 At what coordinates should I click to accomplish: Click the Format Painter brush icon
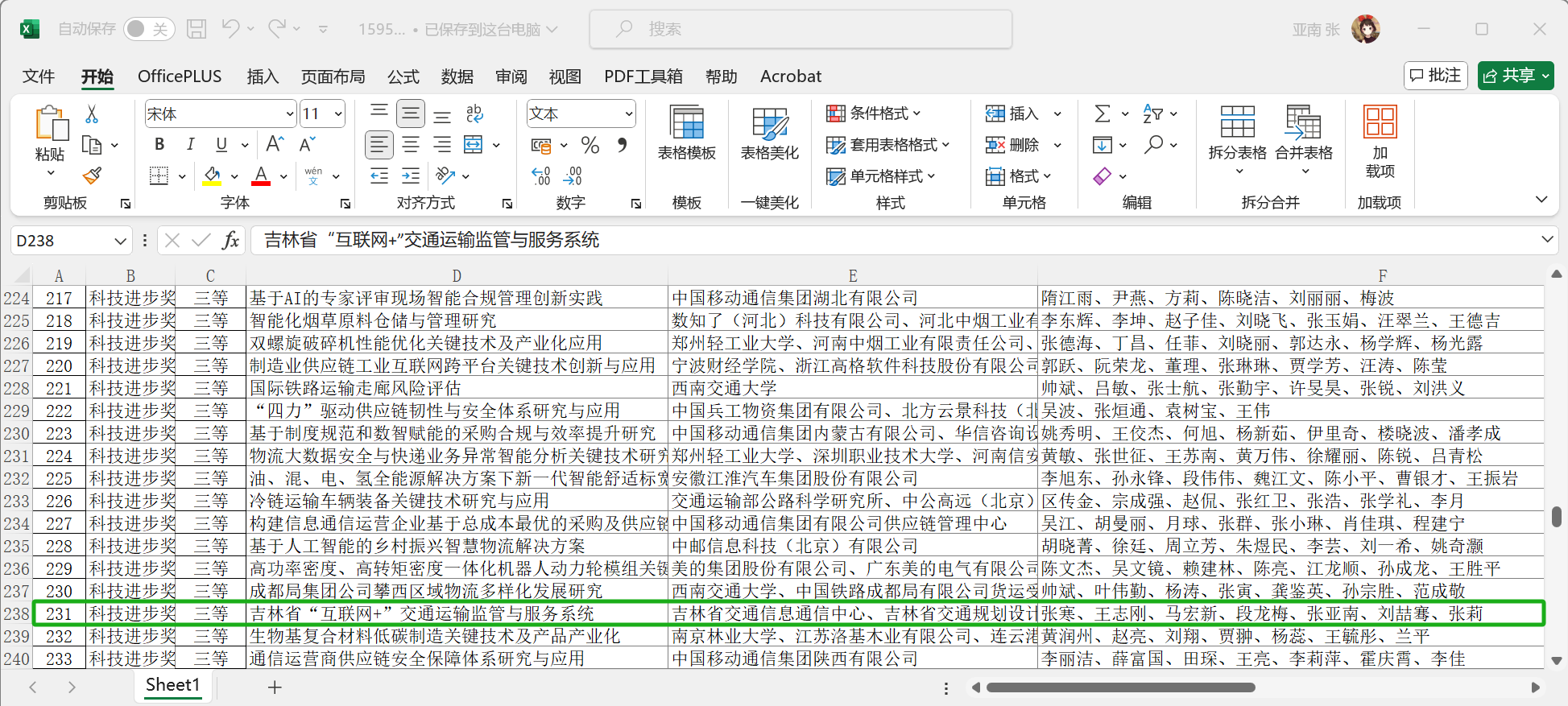(92, 175)
